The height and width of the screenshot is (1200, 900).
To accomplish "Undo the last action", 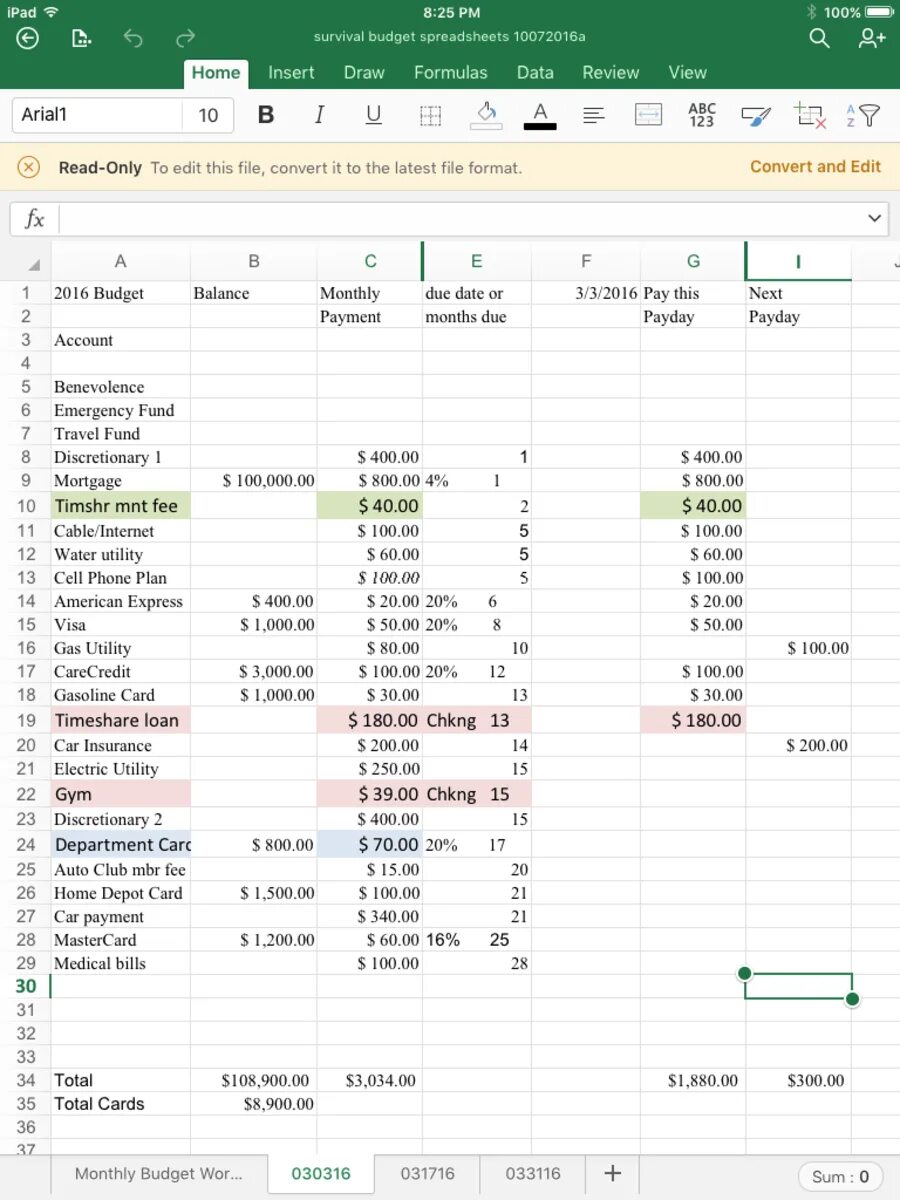I will tap(133, 38).
